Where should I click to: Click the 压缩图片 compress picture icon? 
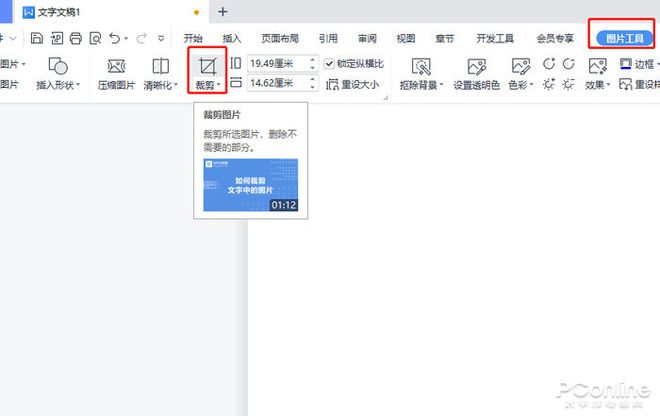[x=116, y=67]
